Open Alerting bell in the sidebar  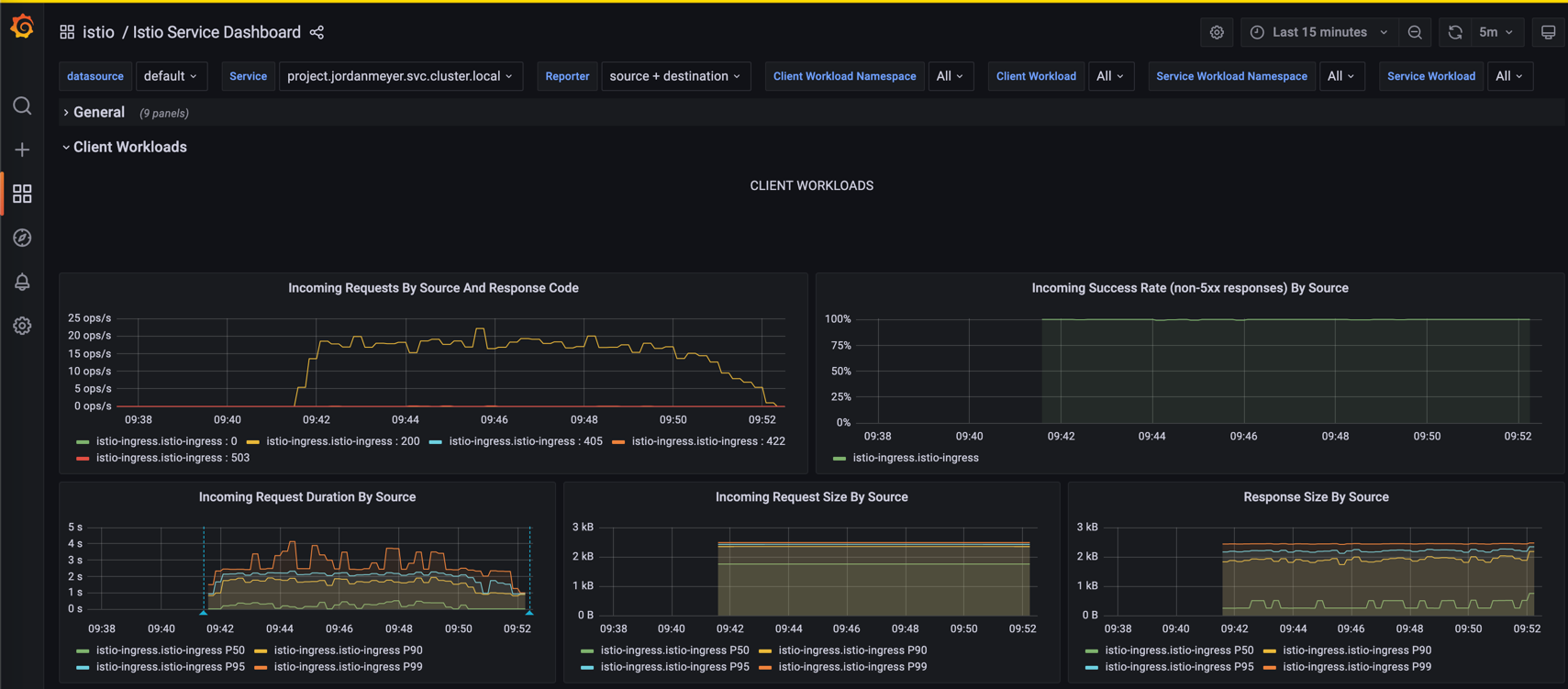22,282
